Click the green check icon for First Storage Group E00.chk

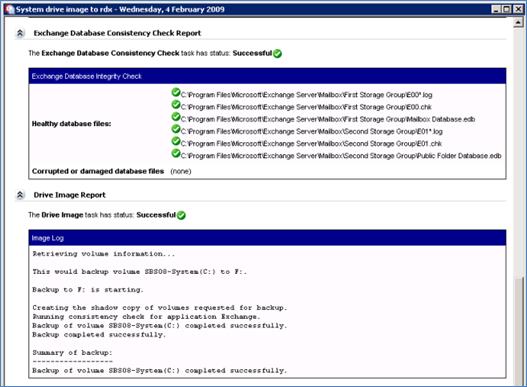tap(176, 105)
